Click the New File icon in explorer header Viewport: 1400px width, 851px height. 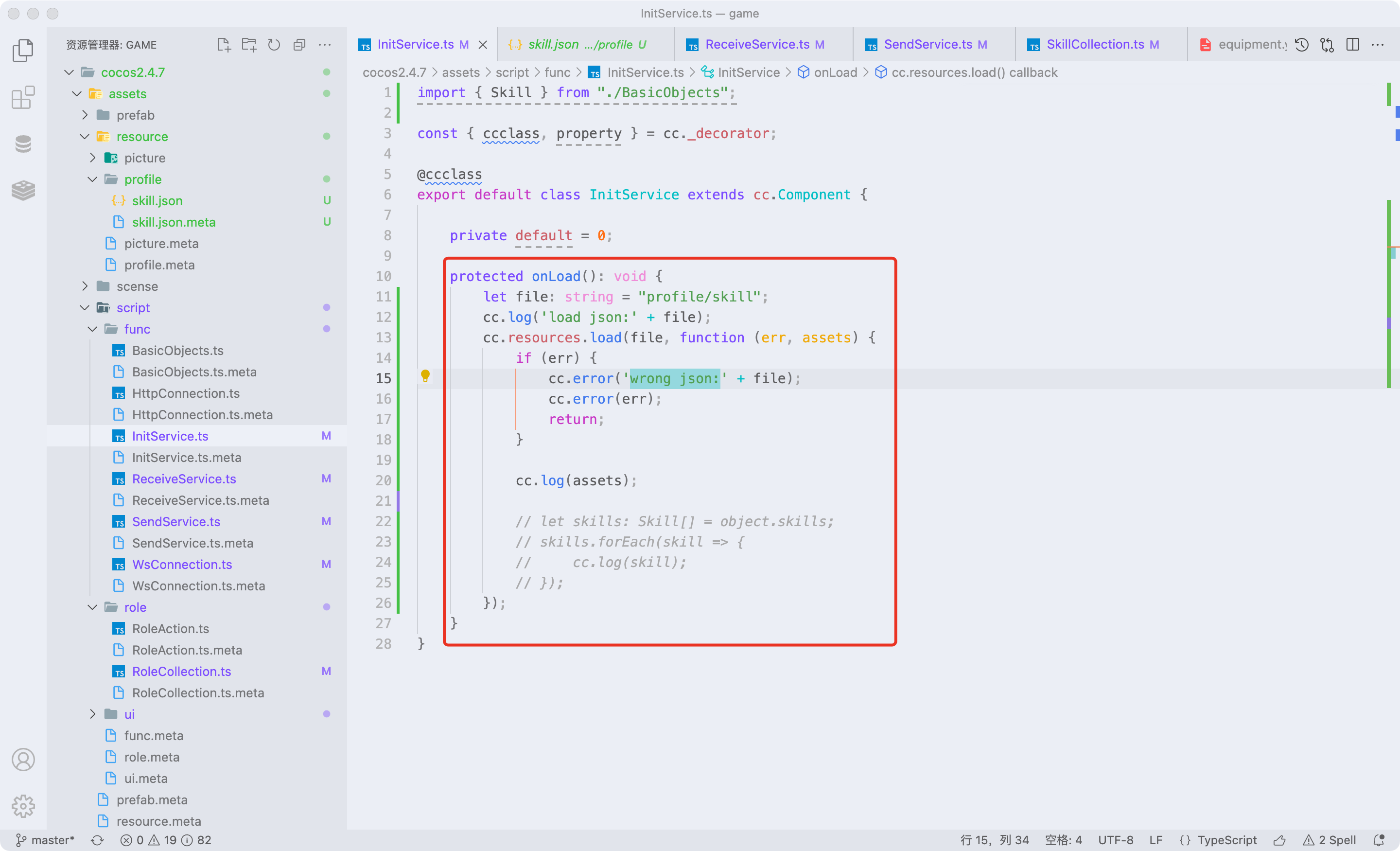point(224,45)
